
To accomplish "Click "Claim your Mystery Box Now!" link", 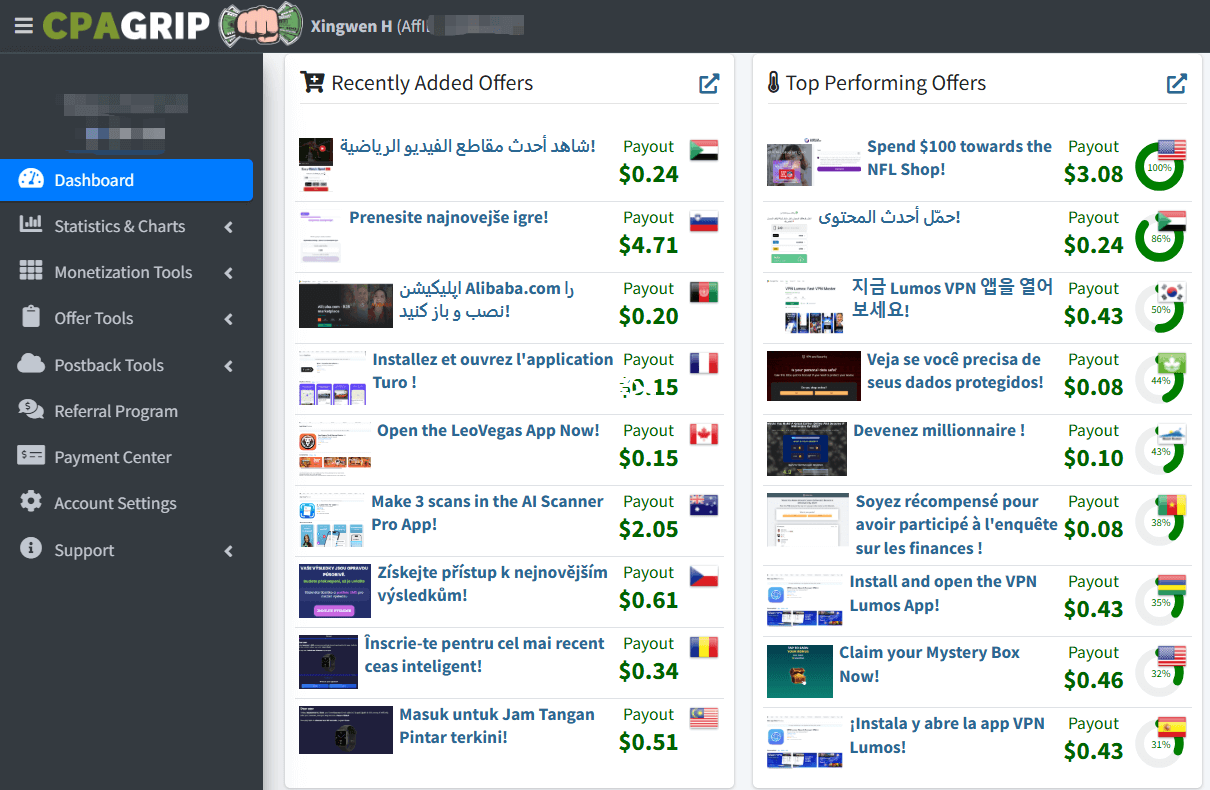I will tap(929, 664).
